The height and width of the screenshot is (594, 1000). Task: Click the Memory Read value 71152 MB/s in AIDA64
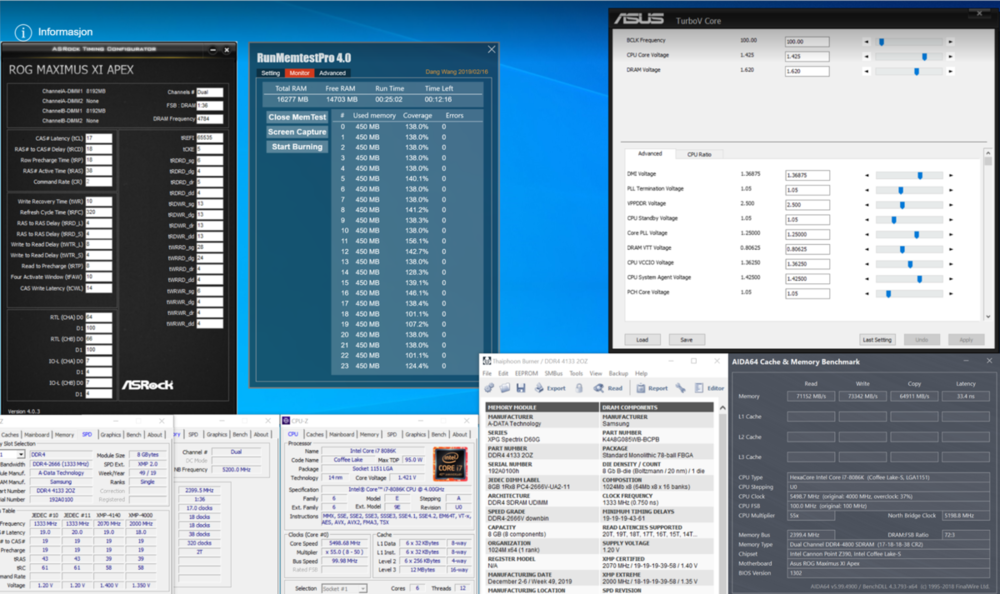tap(811, 396)
